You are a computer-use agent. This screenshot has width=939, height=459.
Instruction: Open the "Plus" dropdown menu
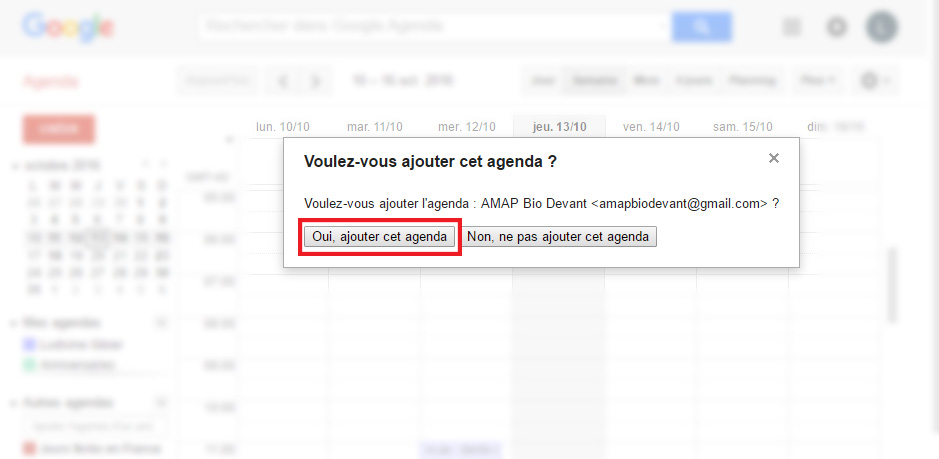pyautogui.click(x=818, y=80)
